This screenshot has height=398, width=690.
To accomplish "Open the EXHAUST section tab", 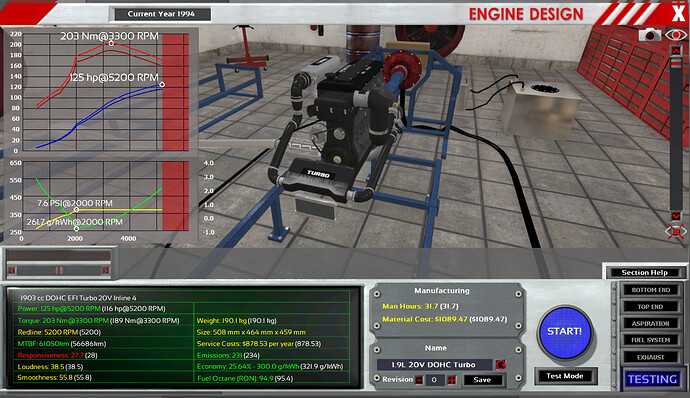I will pos(651,357).
